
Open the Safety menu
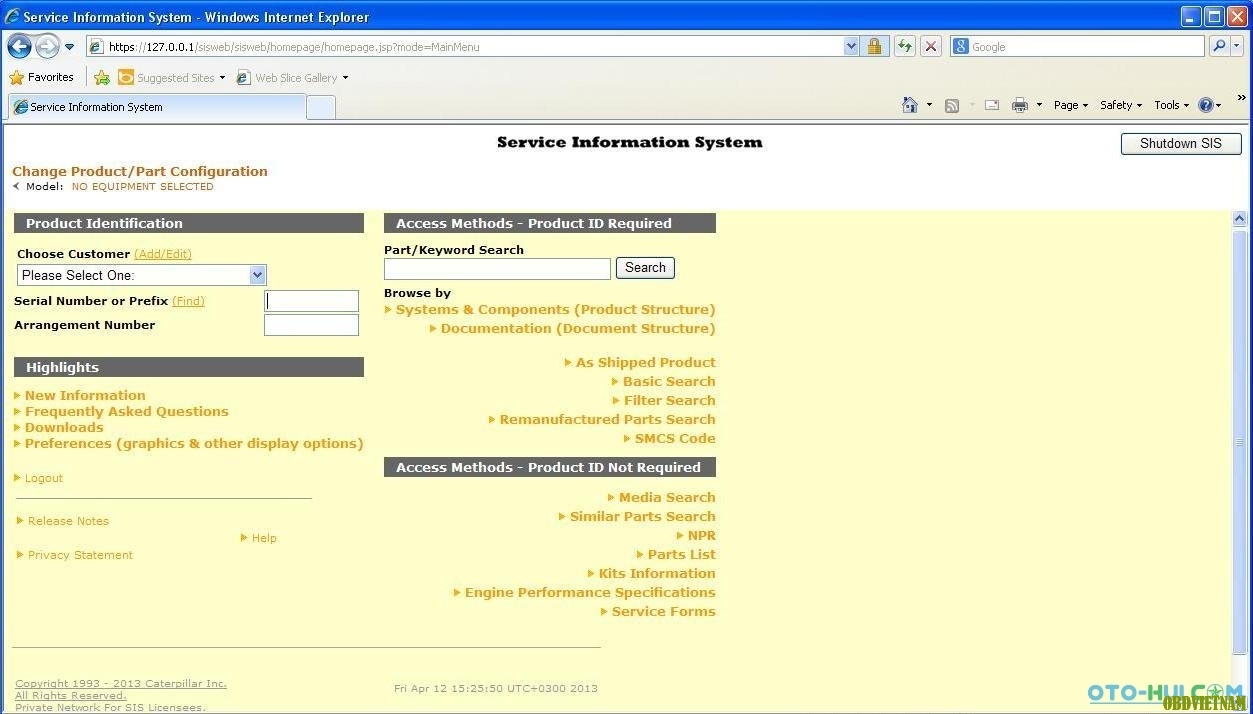click(x=1121, y=105)
